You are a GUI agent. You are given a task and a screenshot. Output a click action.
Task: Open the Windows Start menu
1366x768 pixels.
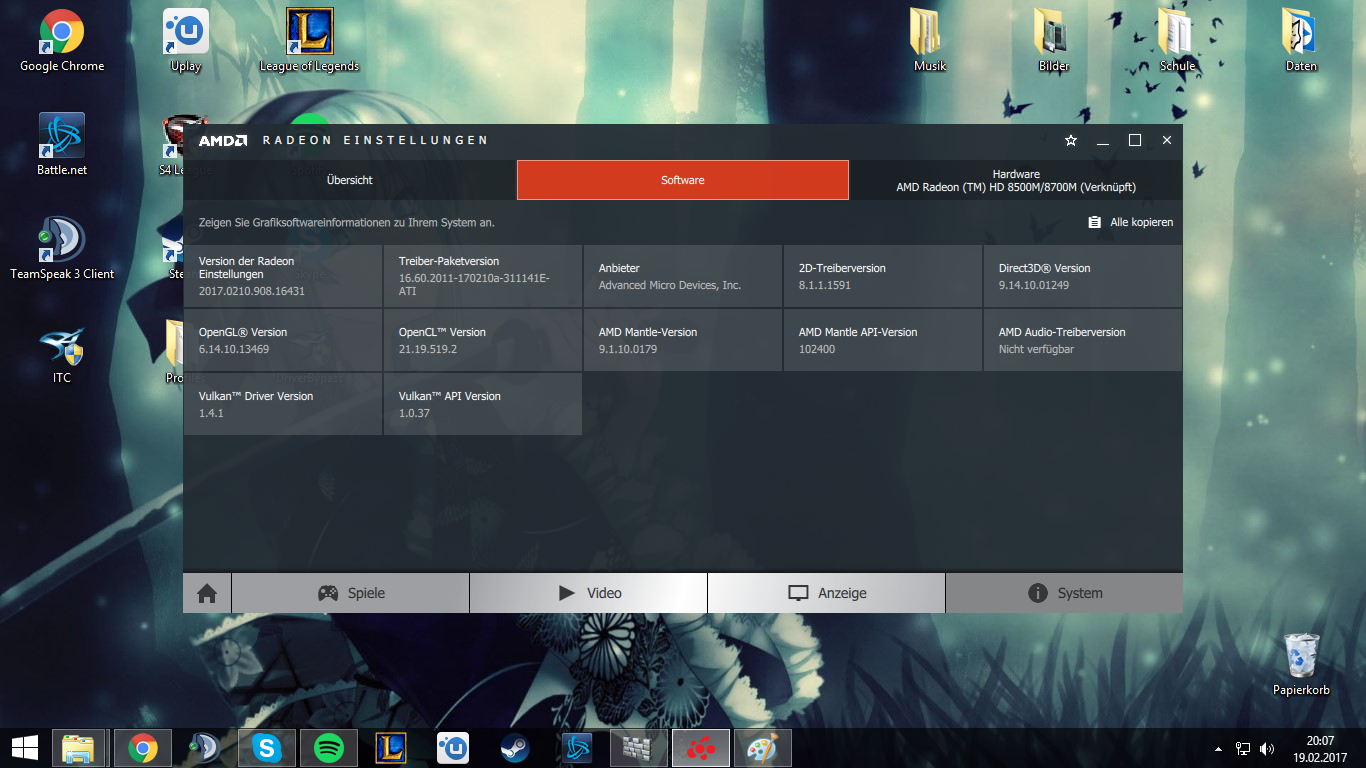[x=24, y=747]
